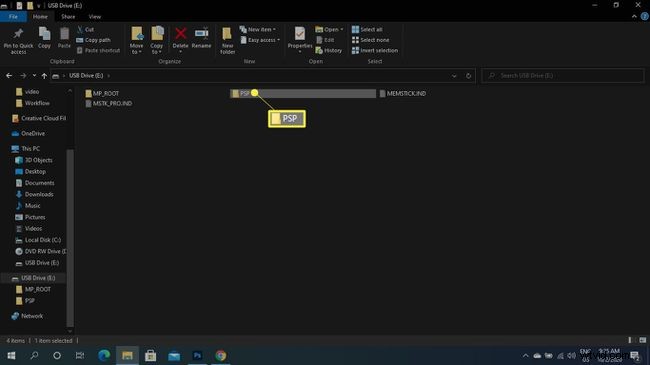The width and height of the screenshot is (650, 365).
Task: Click Copy path in ribbon
Action: click(93, 40)
